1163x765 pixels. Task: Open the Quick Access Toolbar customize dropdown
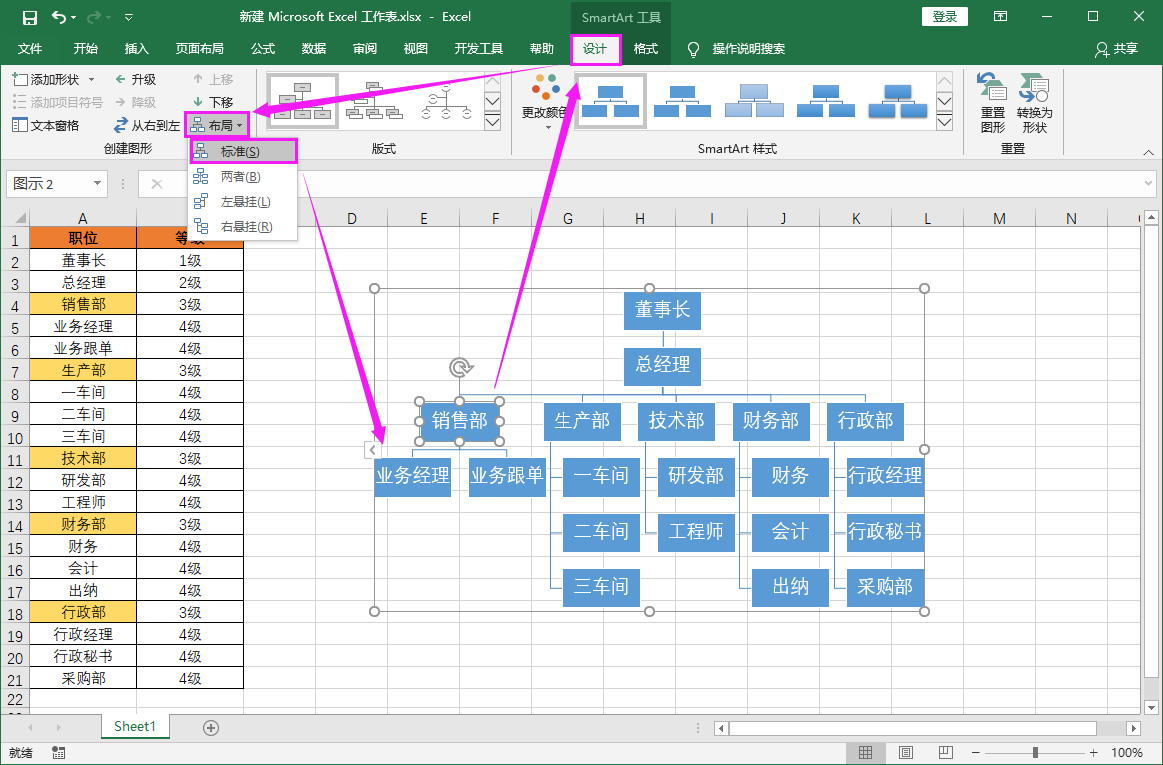127,17
